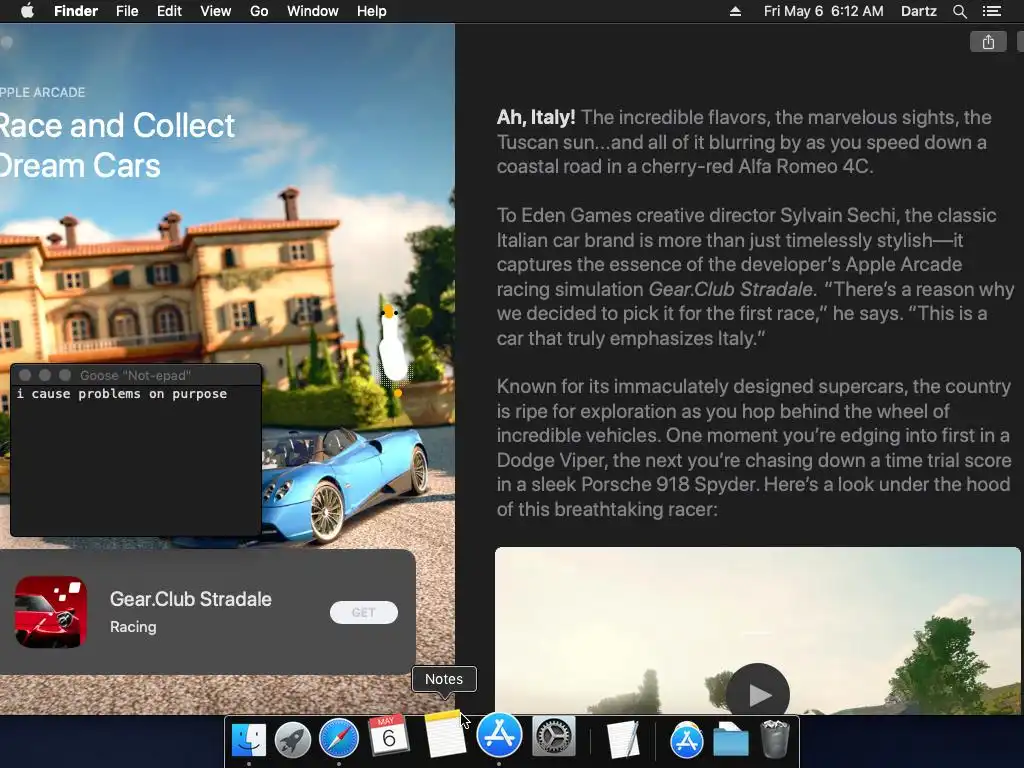
Task: Click "i cause problems on purpose" text
Action: pos(122,394)
